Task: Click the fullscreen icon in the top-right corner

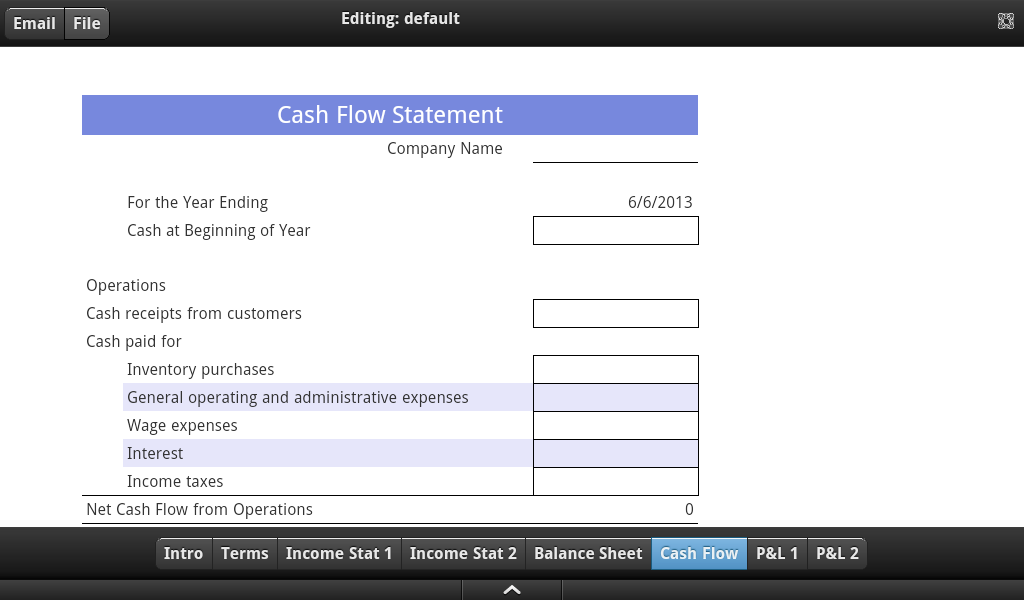Action: (x=1005, y=19)
